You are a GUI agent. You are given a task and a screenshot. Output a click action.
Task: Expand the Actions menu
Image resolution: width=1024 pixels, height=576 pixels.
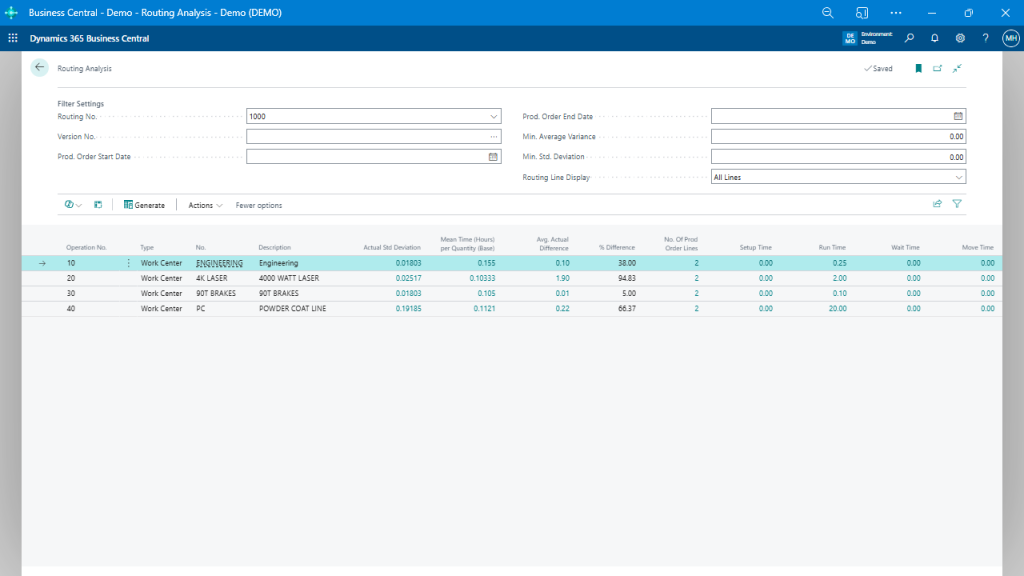[x=203, y=204]
